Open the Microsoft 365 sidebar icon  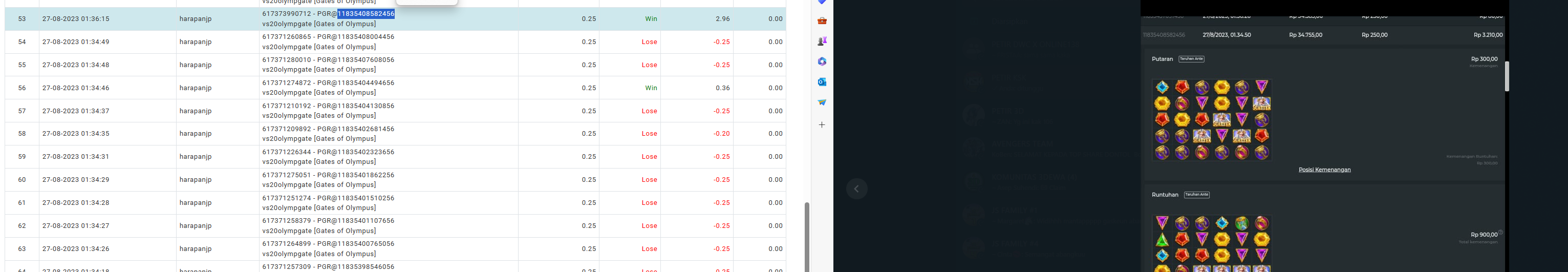point(822,61)
